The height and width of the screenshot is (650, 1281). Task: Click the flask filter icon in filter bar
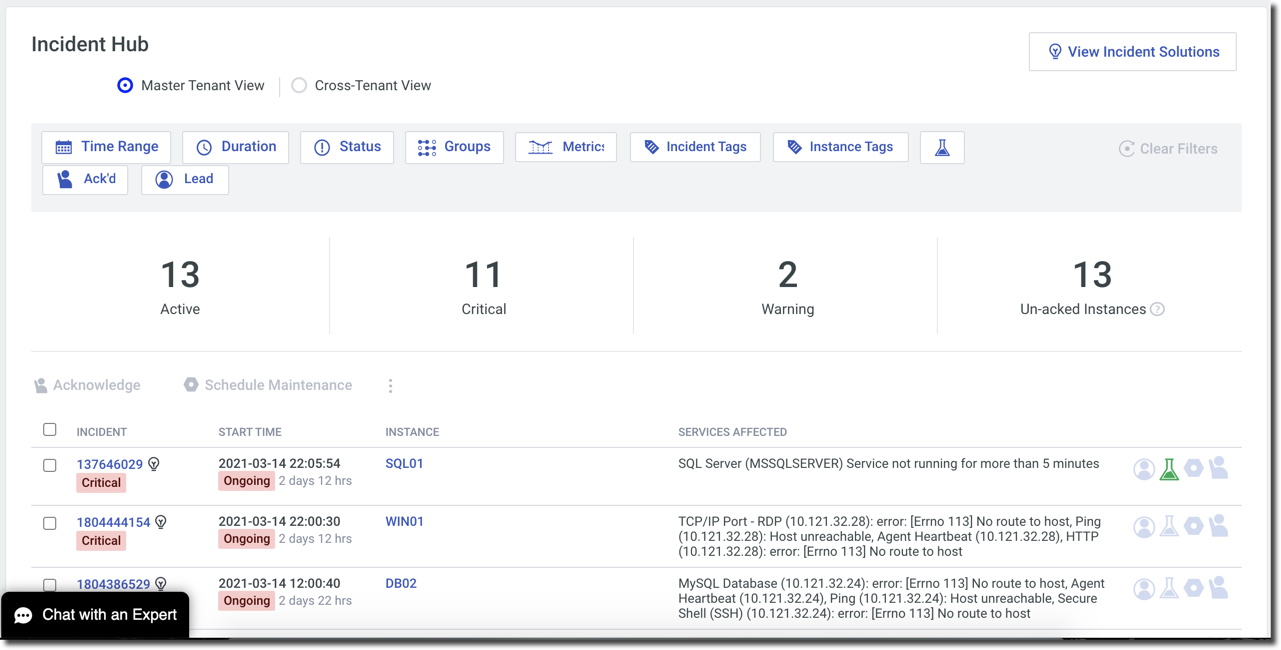942,148
